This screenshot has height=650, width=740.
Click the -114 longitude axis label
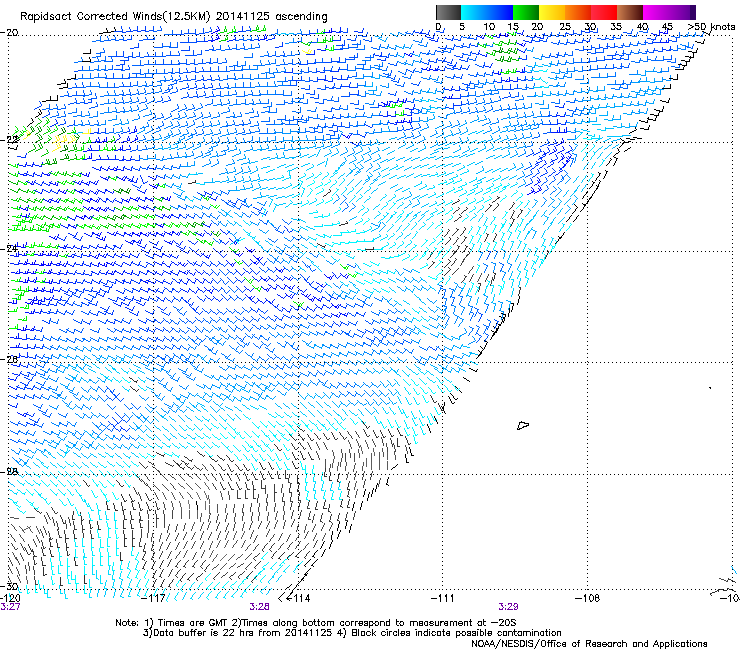coord(298,598)
